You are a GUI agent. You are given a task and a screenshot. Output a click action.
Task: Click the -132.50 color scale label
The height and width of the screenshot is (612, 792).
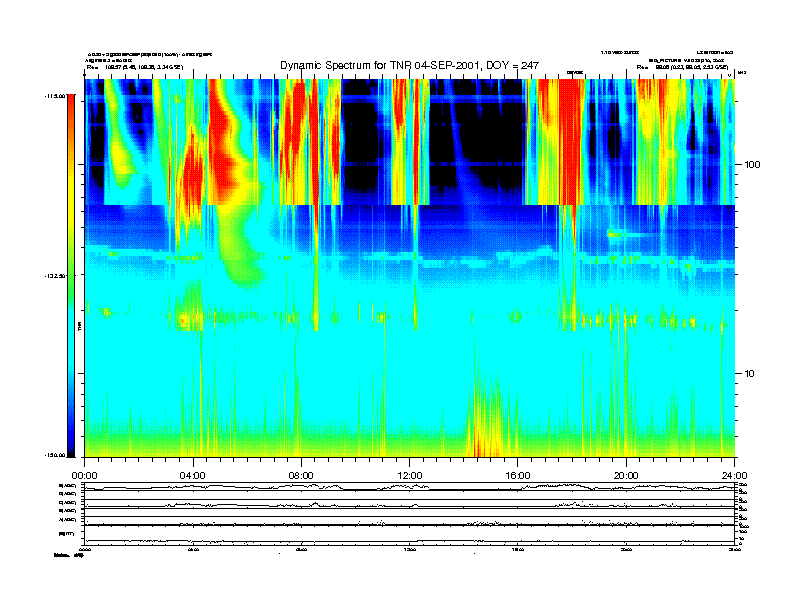pyautogui.click(x=56, y=276)
